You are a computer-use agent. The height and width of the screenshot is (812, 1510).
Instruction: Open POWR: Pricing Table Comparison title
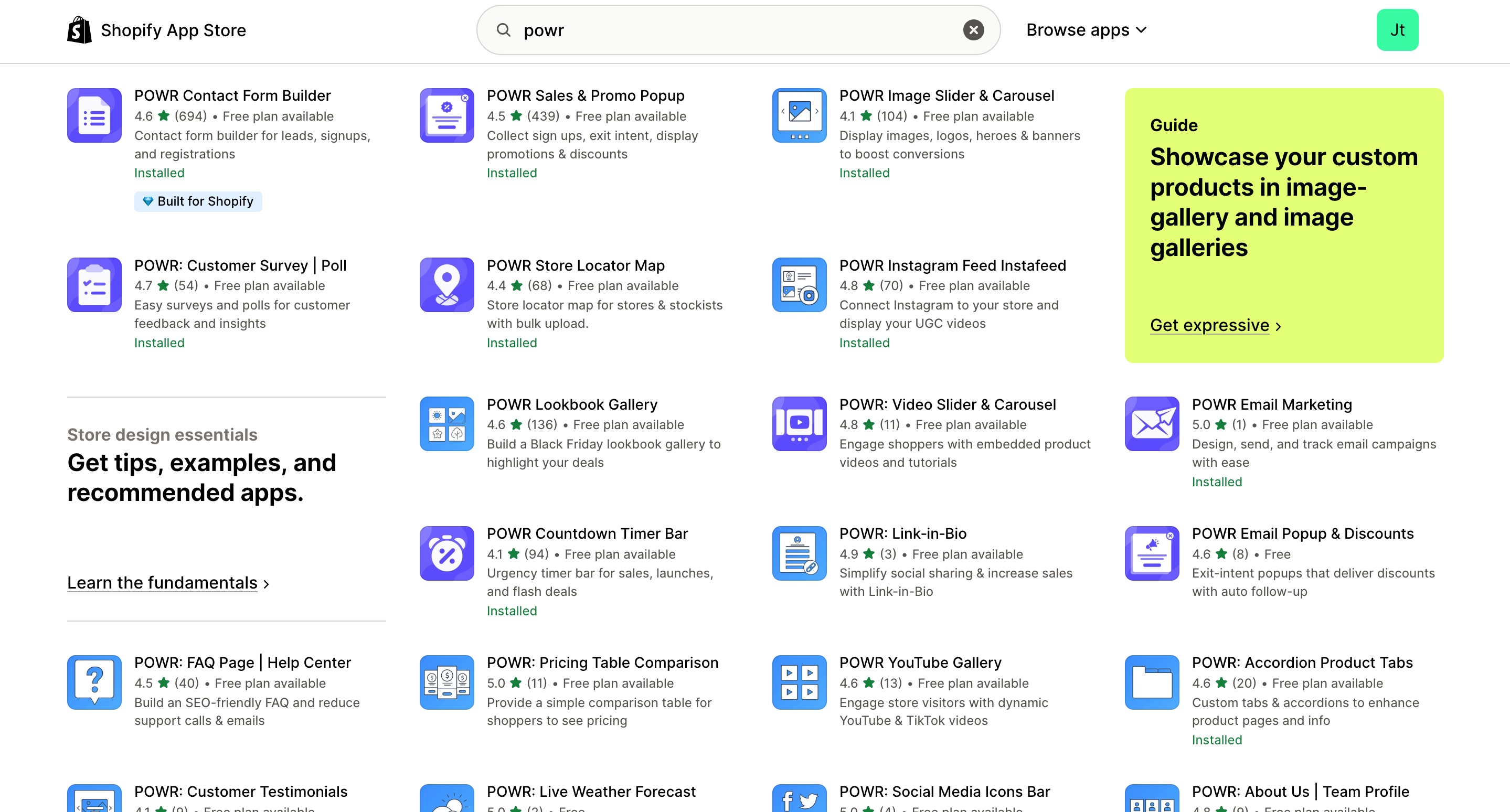click(x=603, y=663)
